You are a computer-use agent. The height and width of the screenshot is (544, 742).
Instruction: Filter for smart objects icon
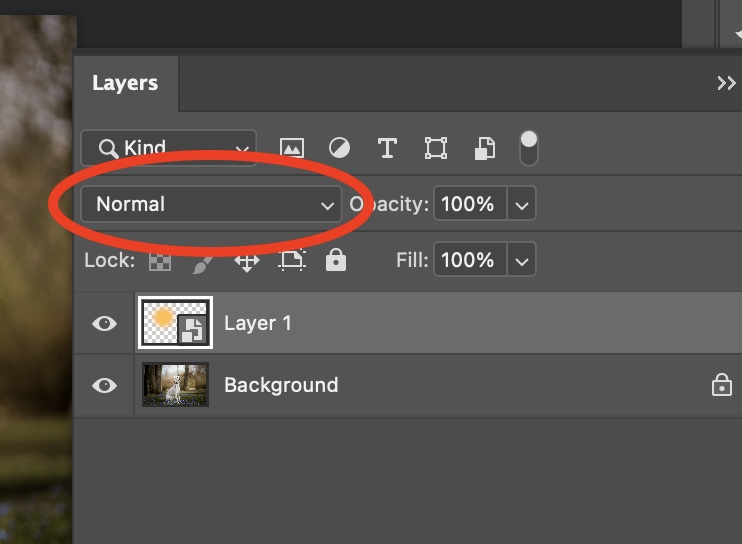click(484, 149)
